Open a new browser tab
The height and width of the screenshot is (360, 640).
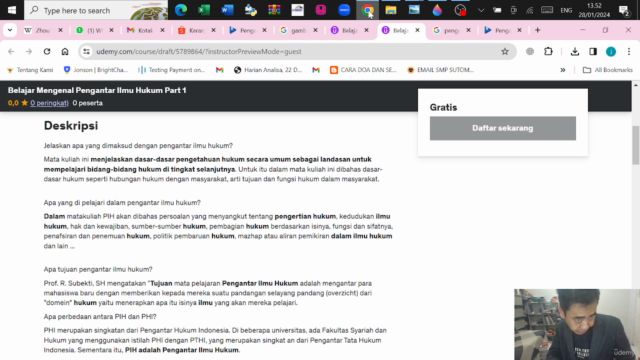point(538,30)
